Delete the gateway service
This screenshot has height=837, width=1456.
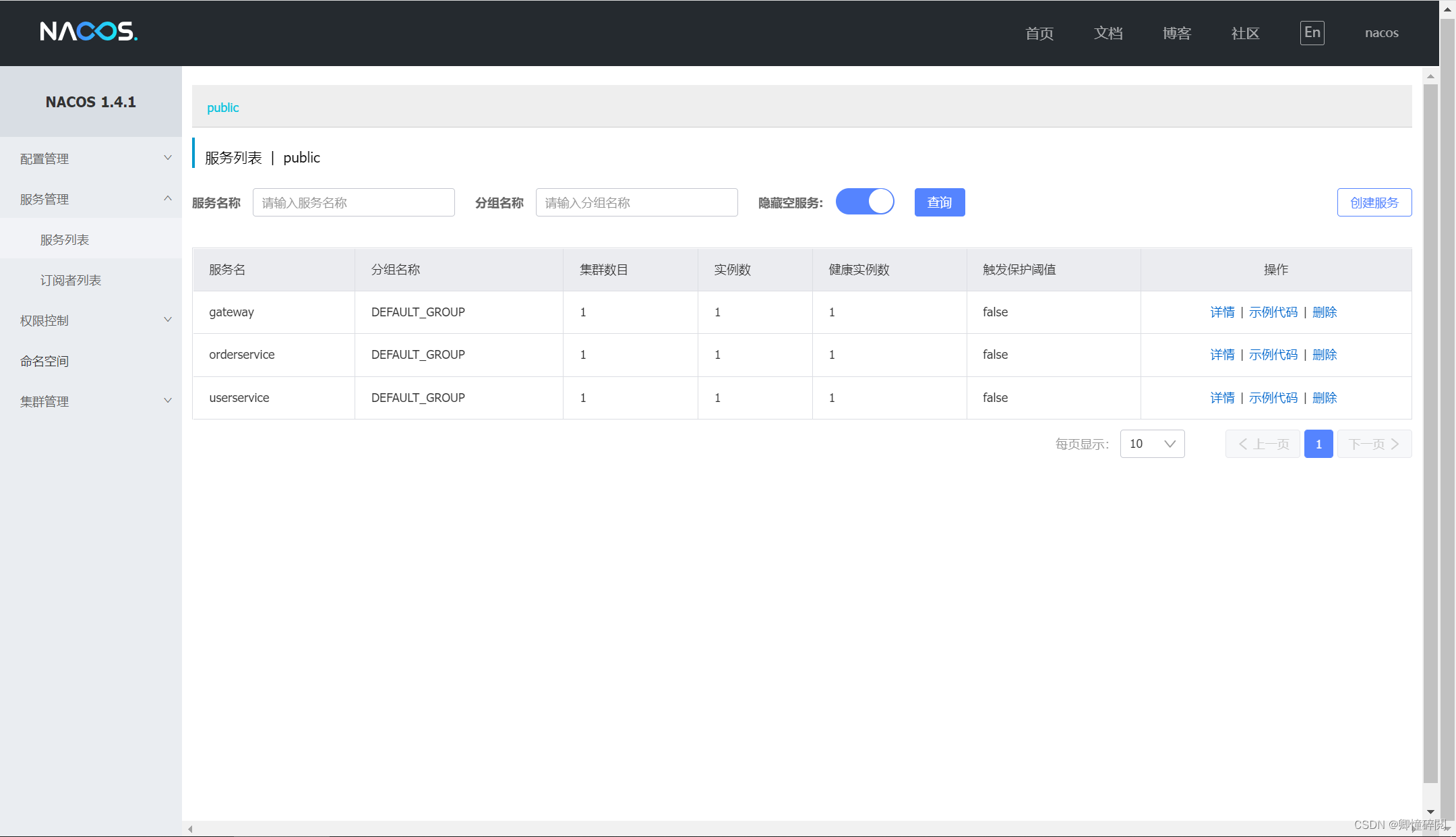coord(1325,312)
